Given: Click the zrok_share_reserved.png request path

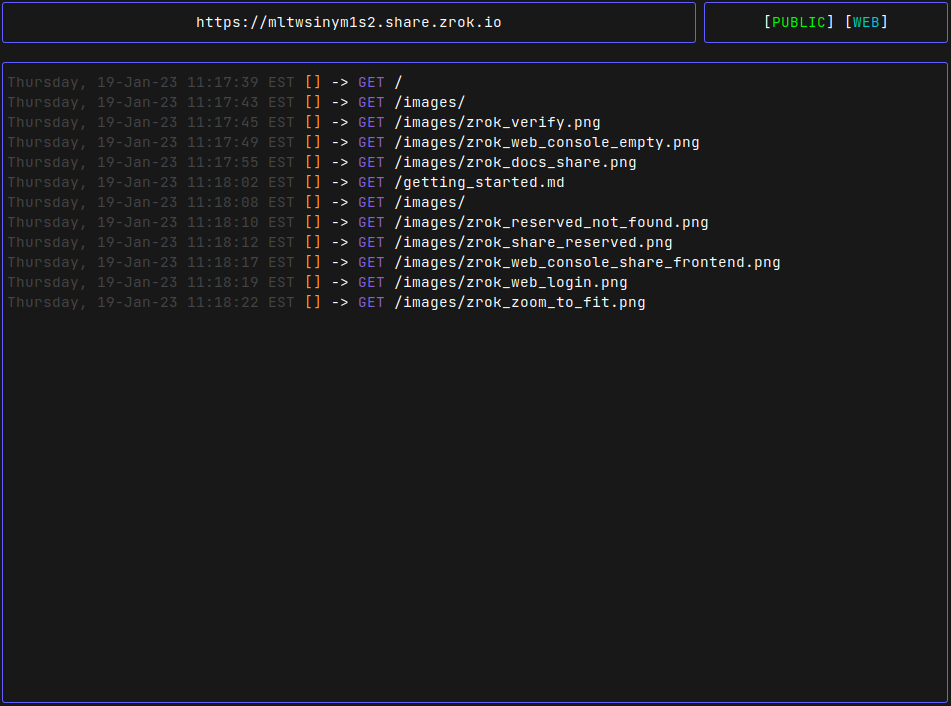Looking at the screenshot, I should (533, 242).
